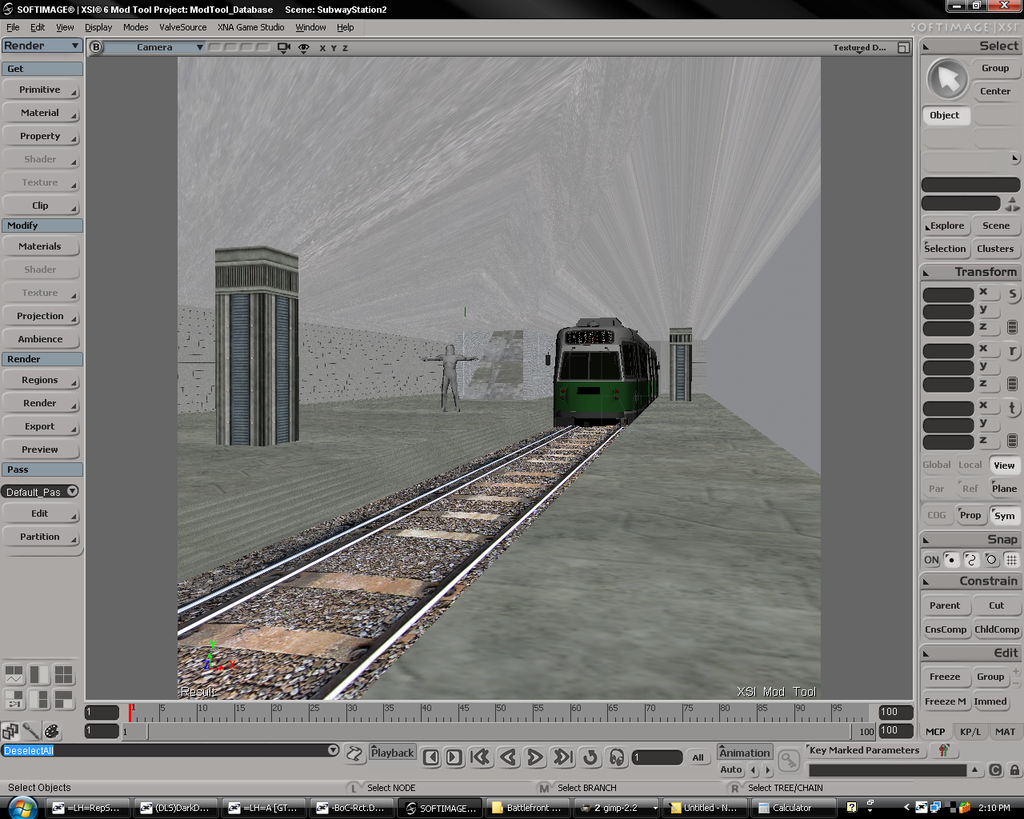1024x819 pixels.
Task: Collapse the Snap panel
Action: coord(926,539)
